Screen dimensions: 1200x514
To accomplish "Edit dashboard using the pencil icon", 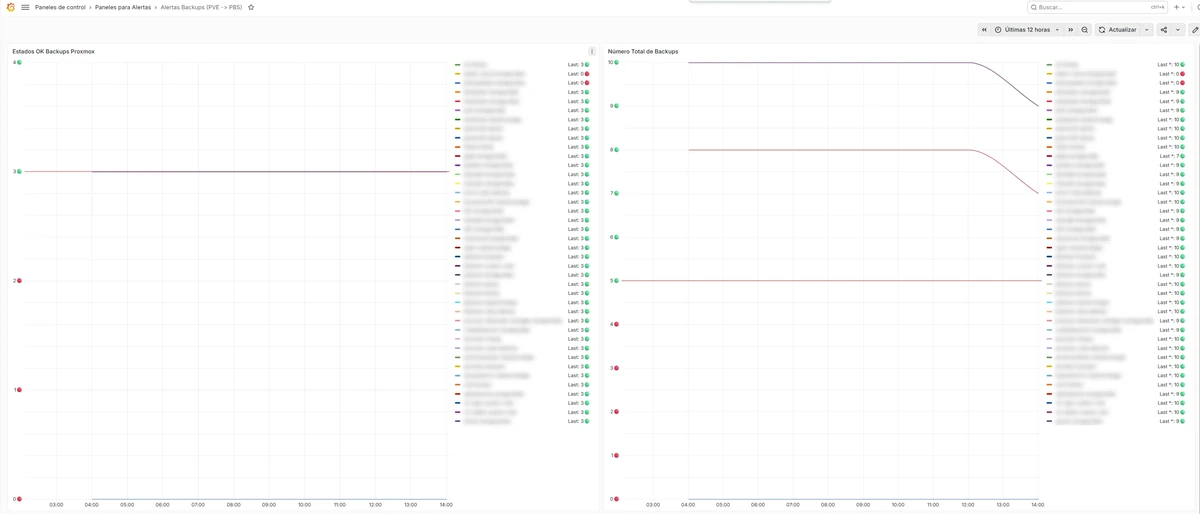I will (1195, 30).
